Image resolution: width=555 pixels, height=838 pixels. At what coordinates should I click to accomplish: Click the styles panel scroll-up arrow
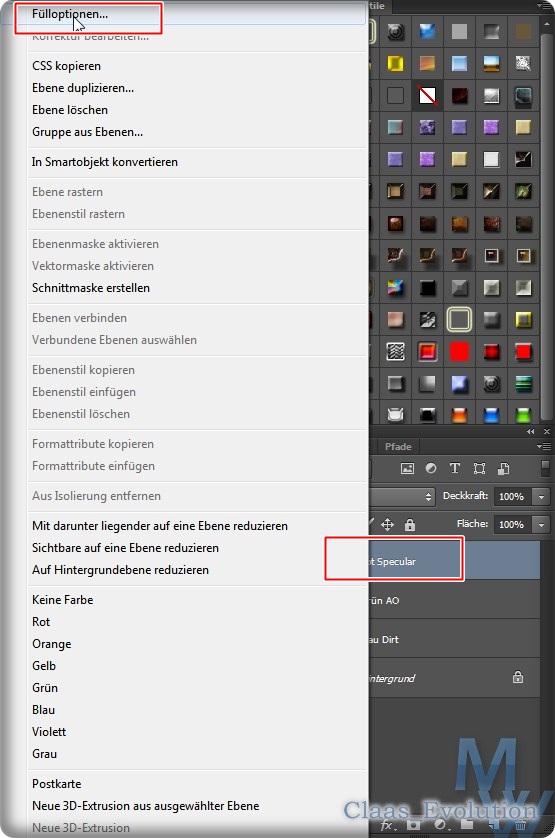(x=546, y=24)
